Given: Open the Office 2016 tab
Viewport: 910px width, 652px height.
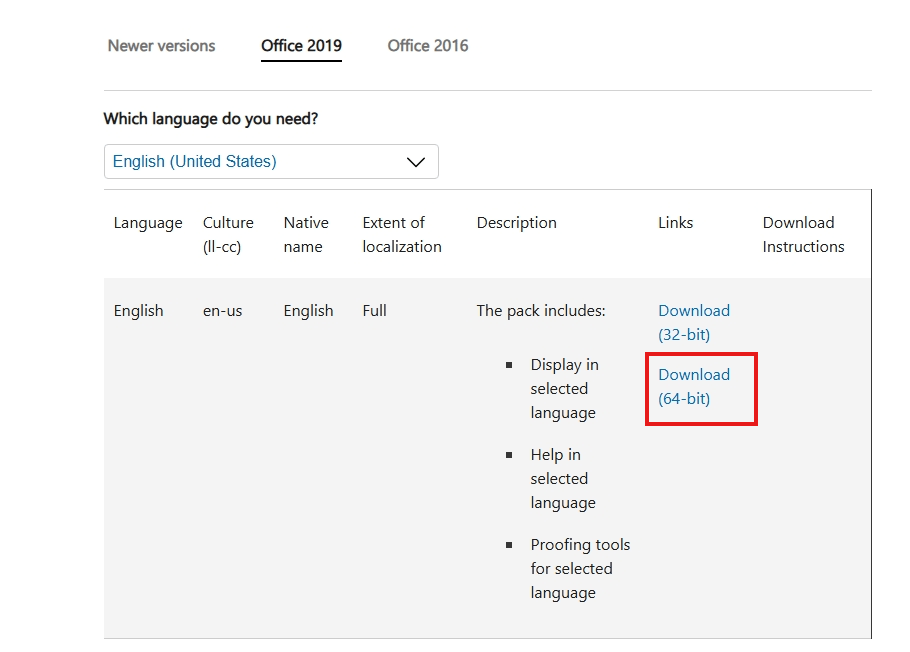Looking at the screenshot, I should point(428,46).
